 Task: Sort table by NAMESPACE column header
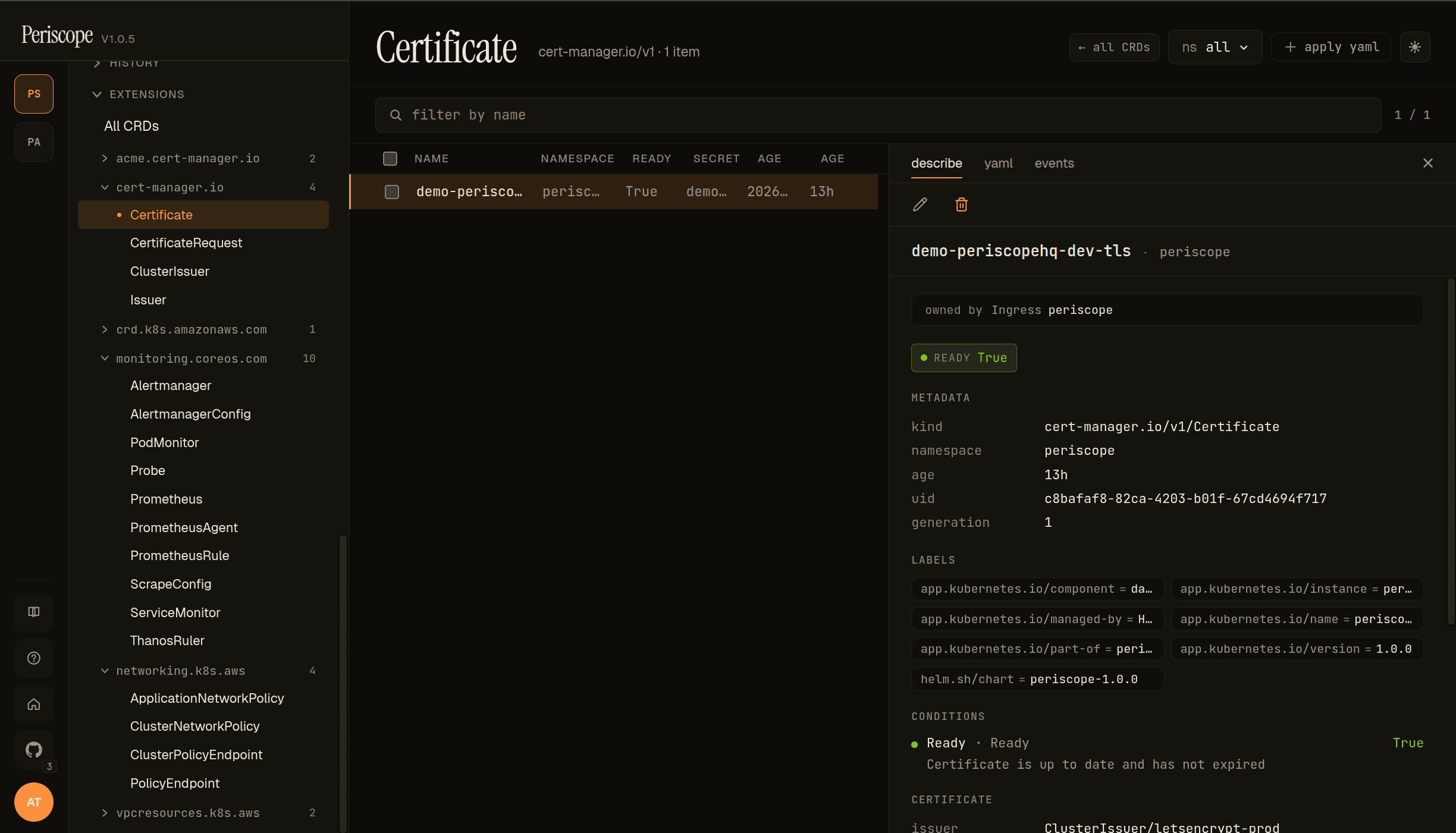577,159
